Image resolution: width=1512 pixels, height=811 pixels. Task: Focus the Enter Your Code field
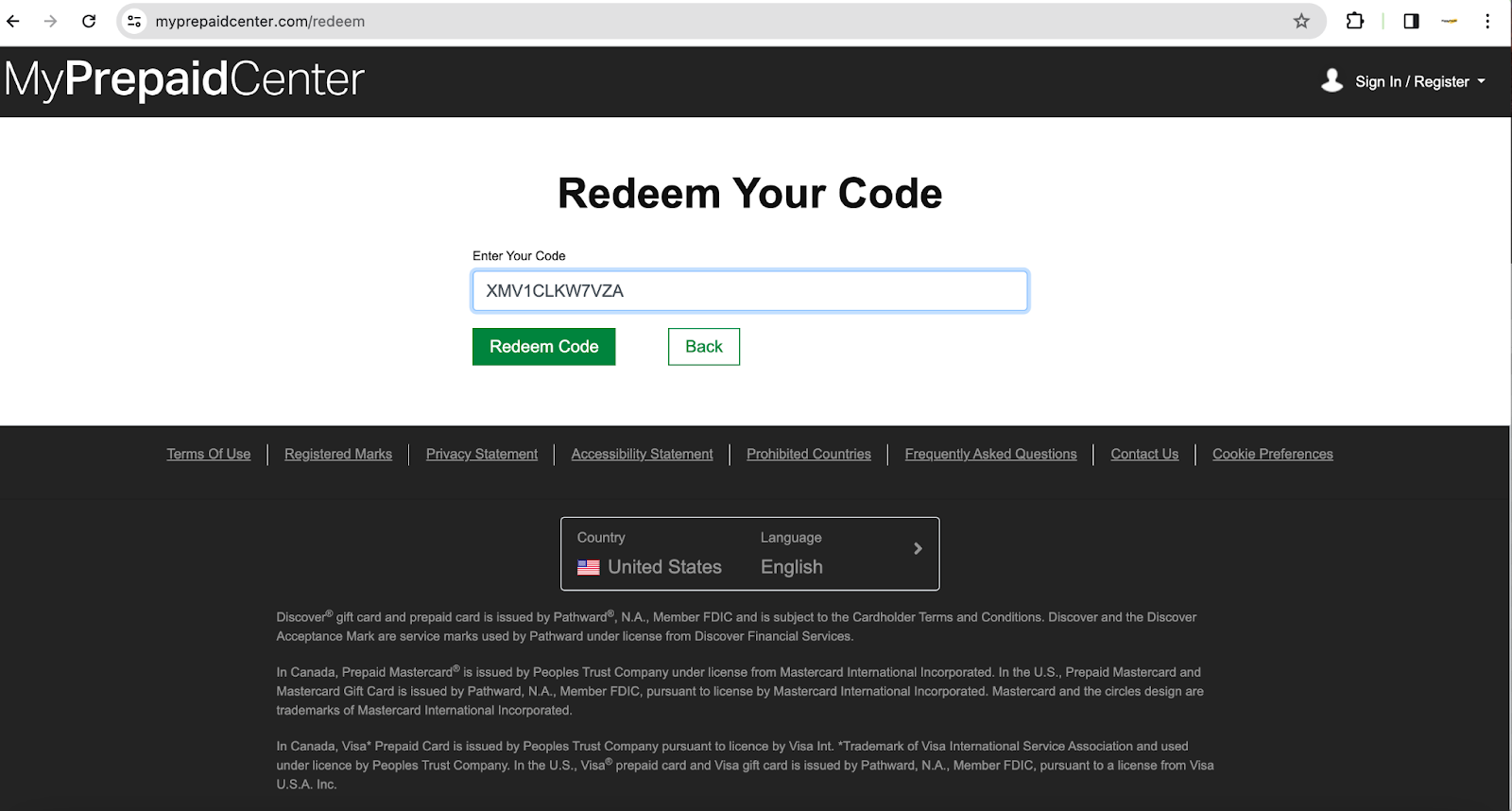coord(749,291)
